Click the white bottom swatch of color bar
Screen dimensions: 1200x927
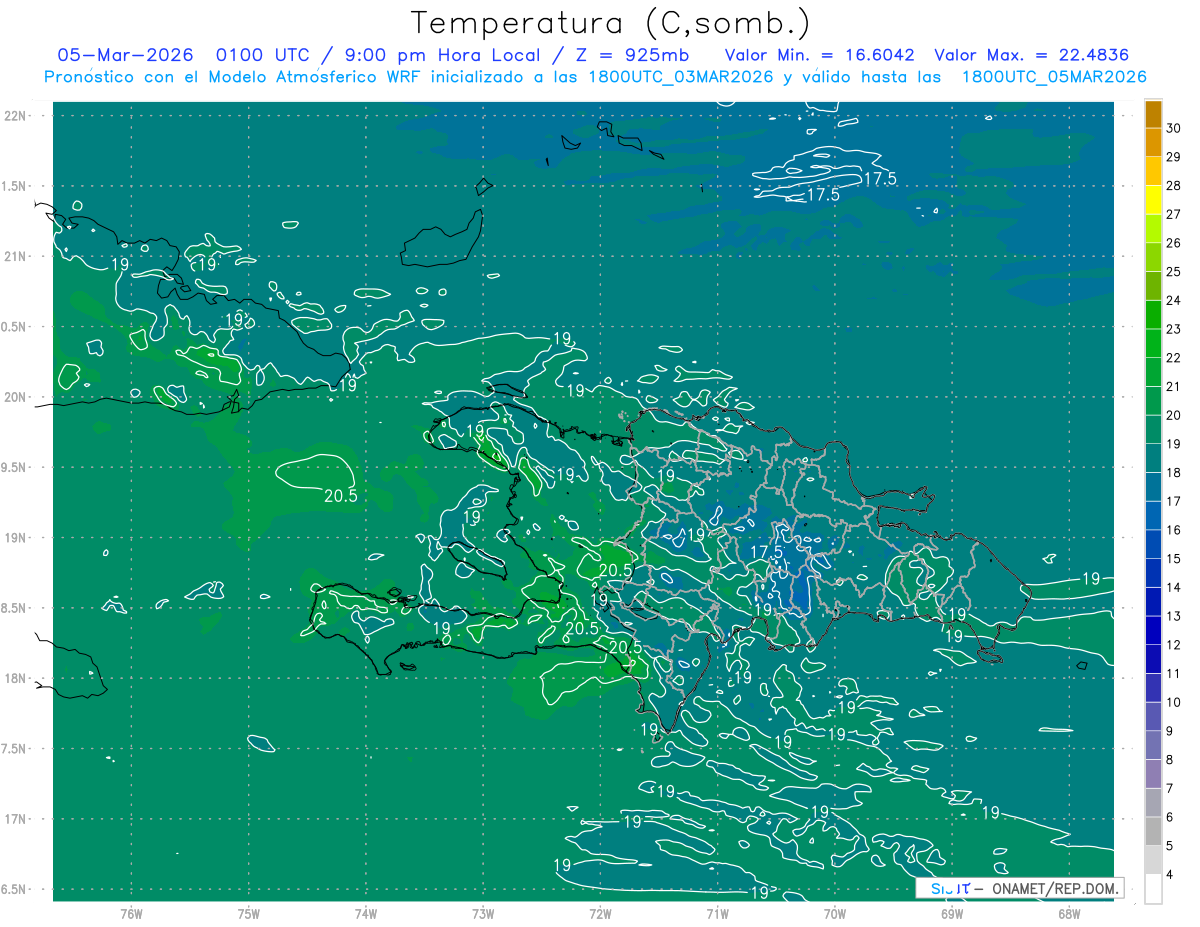pyautogui.click(x=1153, y=889)
